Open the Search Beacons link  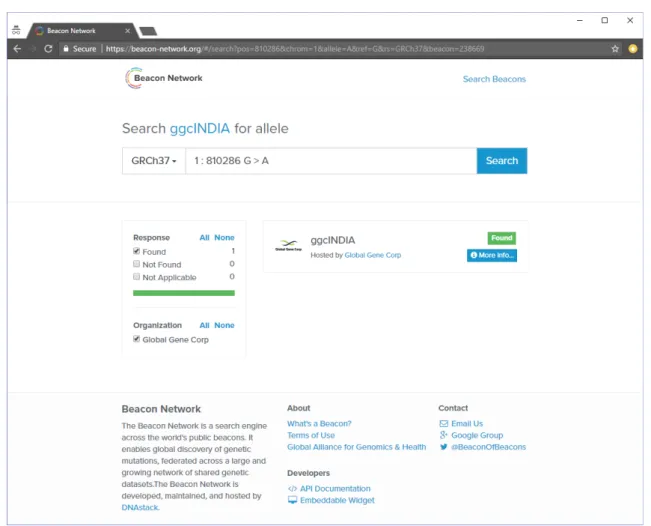tap(494, 79)
